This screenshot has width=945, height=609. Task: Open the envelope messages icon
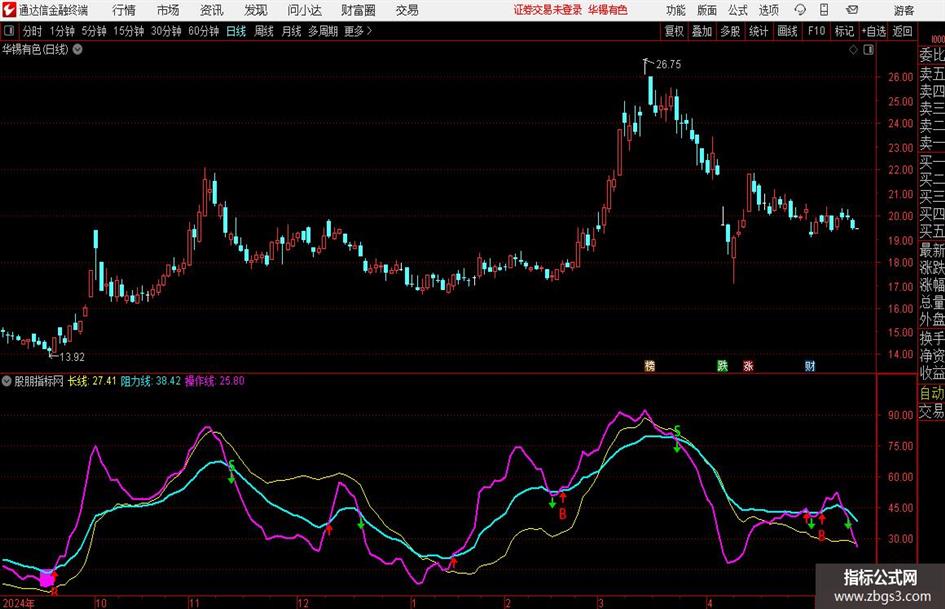tap(852, 10)
